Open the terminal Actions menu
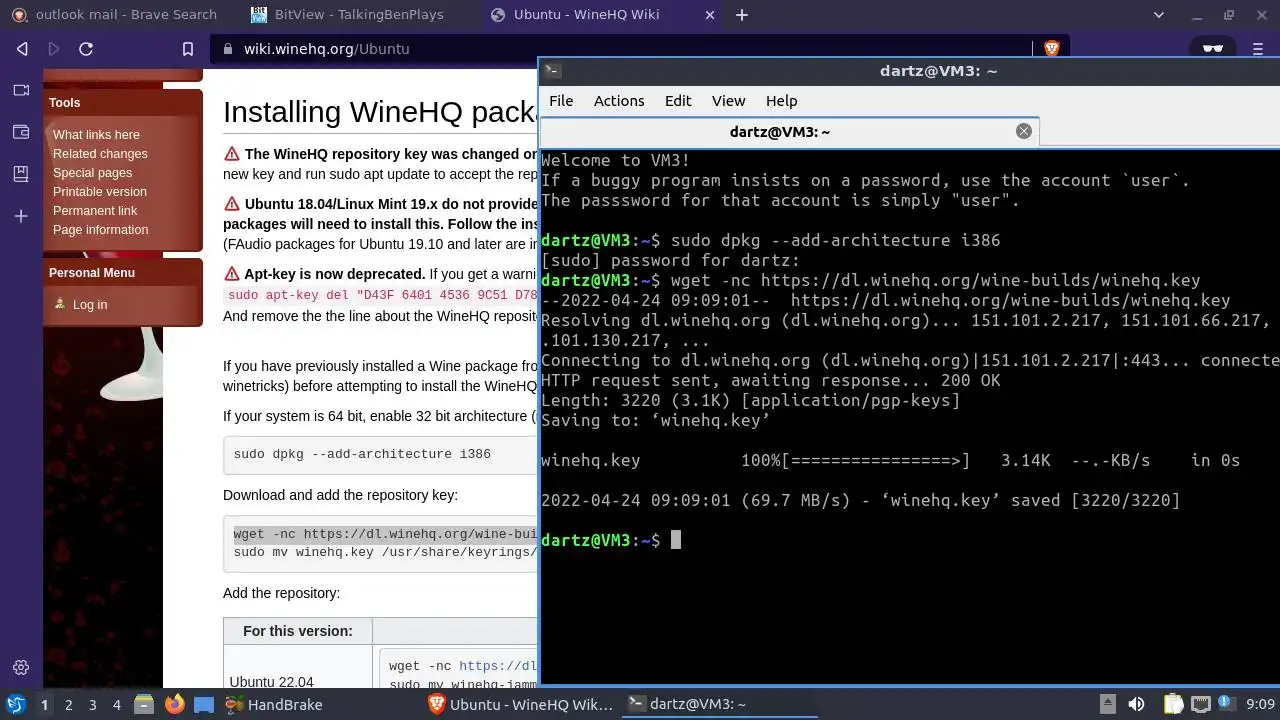 click(619, 101)
